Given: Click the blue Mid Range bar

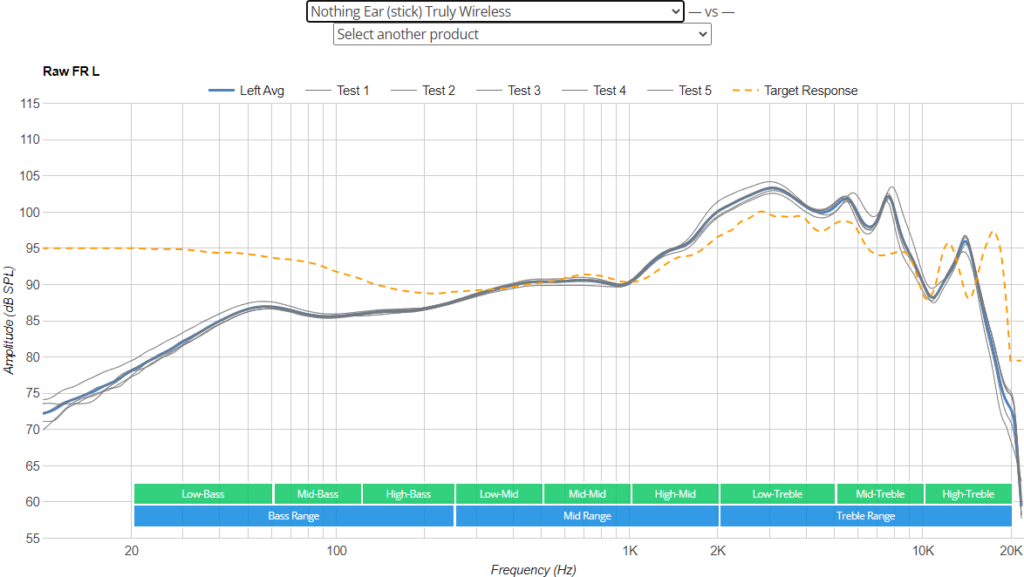Looking at the screenshot, I should point(587,516).
